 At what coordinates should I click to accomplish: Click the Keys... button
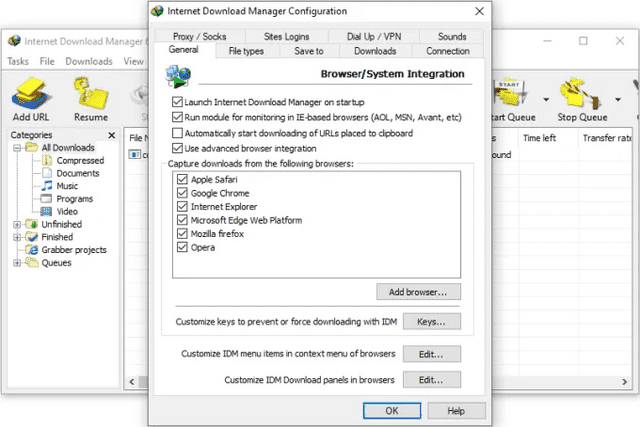click(x=431, y=322)
